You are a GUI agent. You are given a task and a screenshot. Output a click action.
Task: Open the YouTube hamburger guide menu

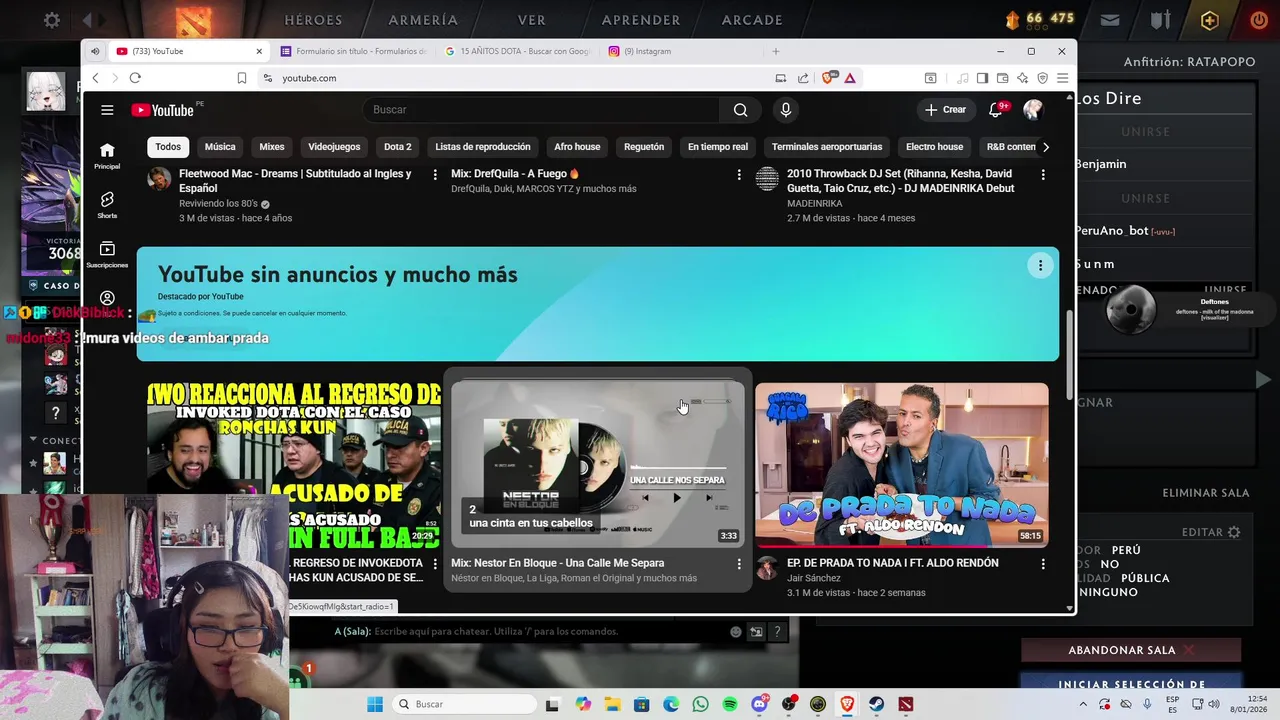(107, 110)
